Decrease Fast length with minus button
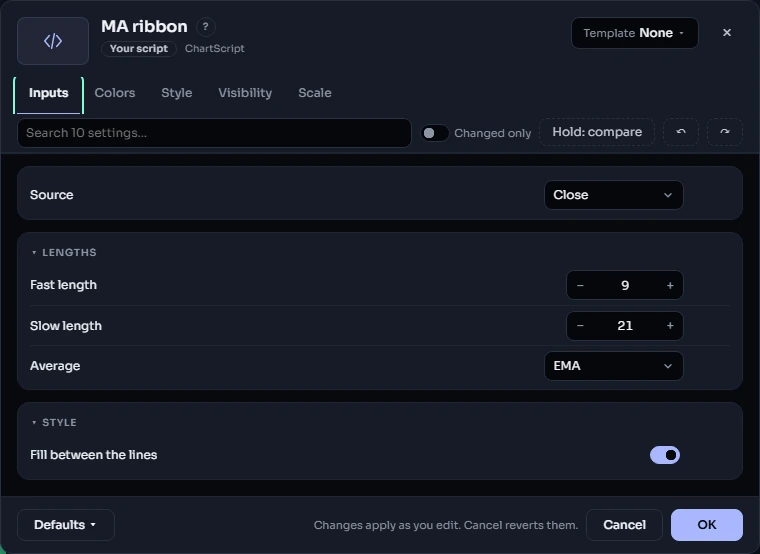Image resolution: width=760 pixels, height=554 pixels. point(580,285)
